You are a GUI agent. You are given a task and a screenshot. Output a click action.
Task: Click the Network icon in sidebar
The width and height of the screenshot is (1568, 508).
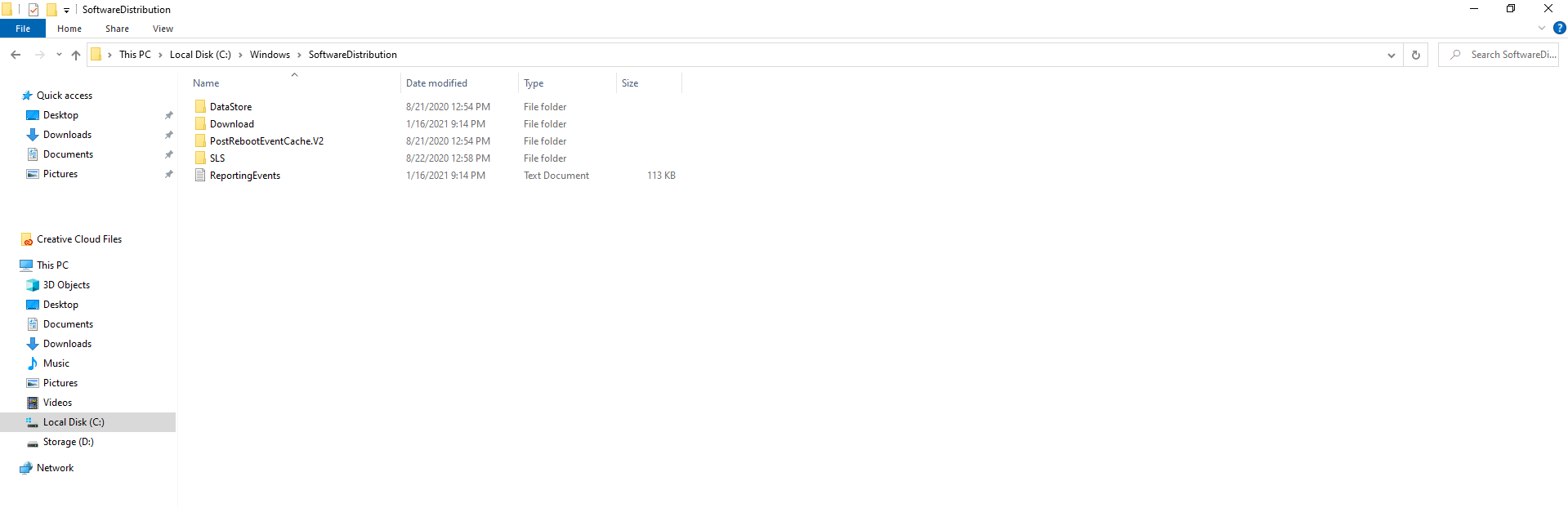(26, 468)
